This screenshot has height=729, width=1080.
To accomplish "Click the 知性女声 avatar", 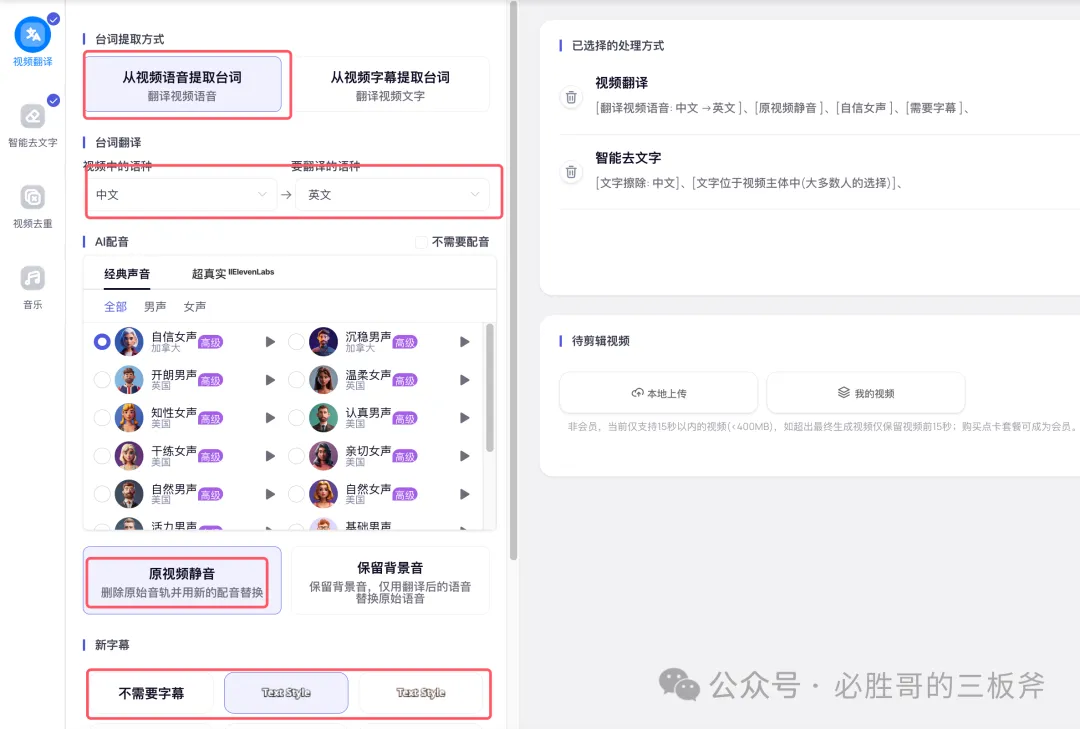I will 129,418.
